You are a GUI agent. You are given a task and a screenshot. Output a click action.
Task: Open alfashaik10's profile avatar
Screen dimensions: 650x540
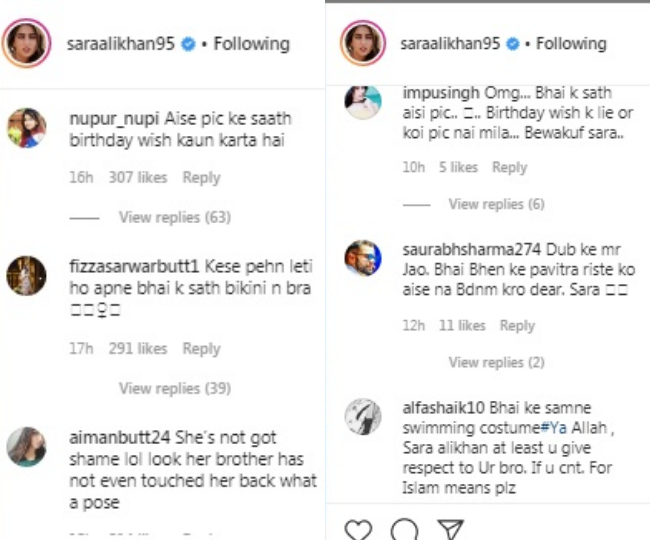(364, 415)
